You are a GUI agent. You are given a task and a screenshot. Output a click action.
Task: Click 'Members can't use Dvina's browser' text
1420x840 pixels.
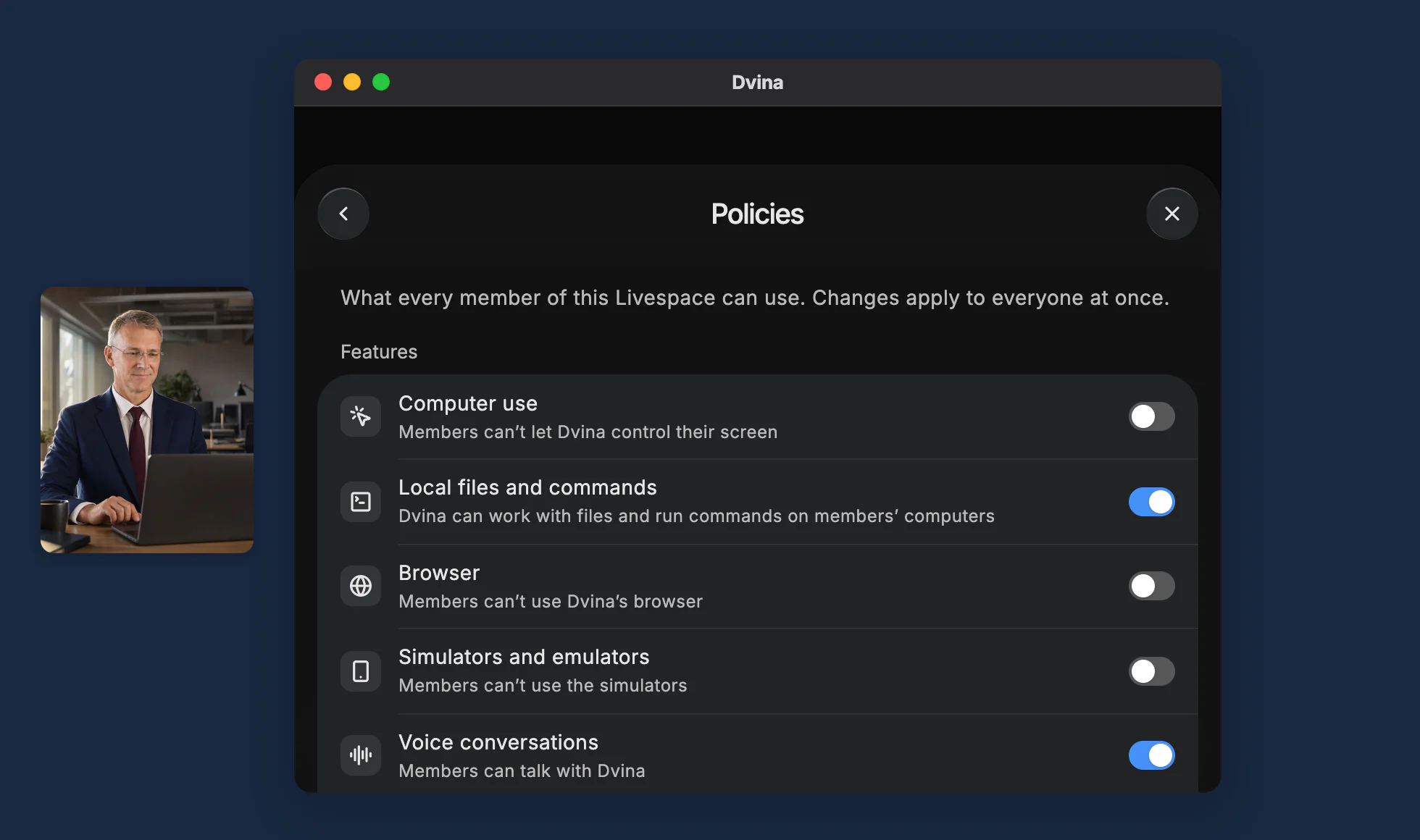(551, 602)
